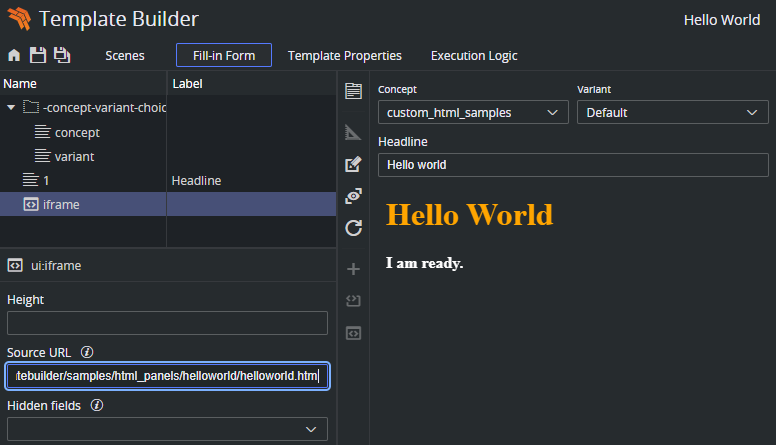Click the home icon in the toolbar
776x445 pixels.
tap(14, 56)
